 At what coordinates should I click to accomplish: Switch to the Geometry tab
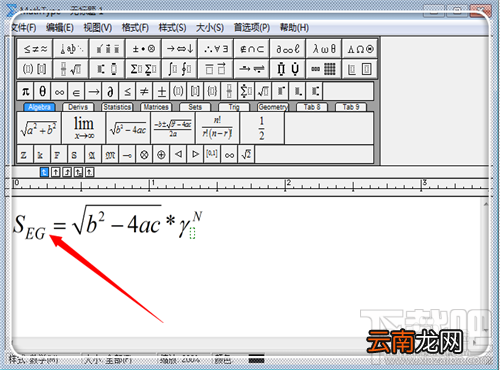click(273, 107)
